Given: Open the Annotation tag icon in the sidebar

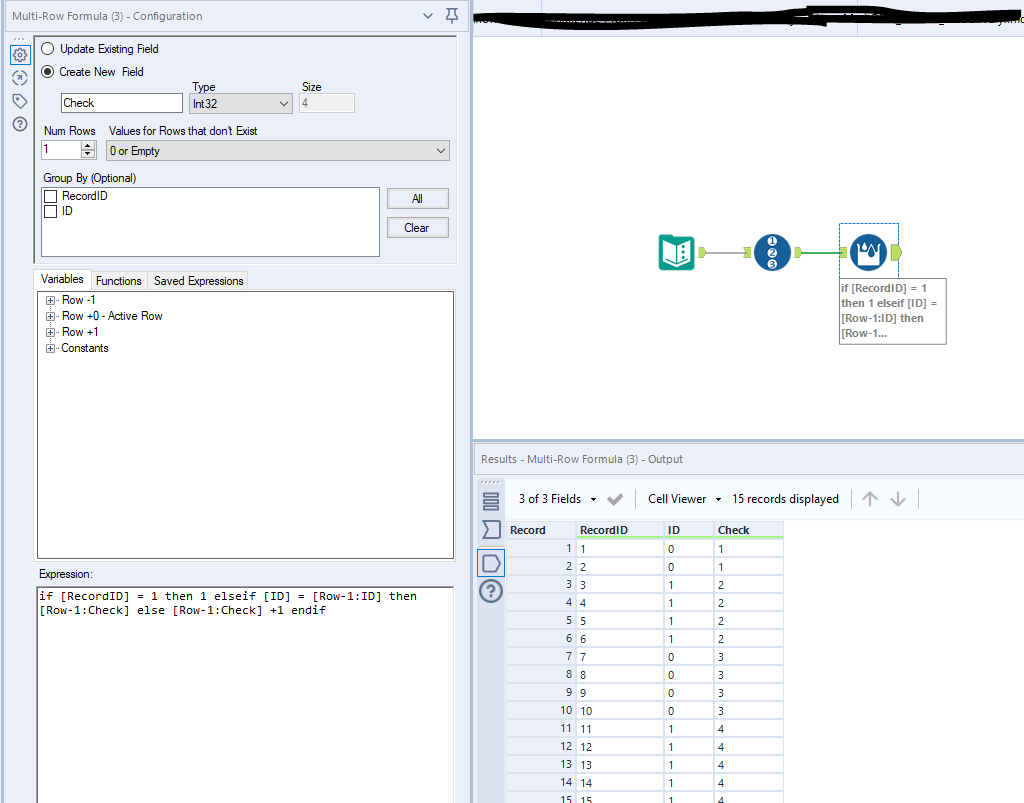Looking at the screenshot, I should point(20,100).
